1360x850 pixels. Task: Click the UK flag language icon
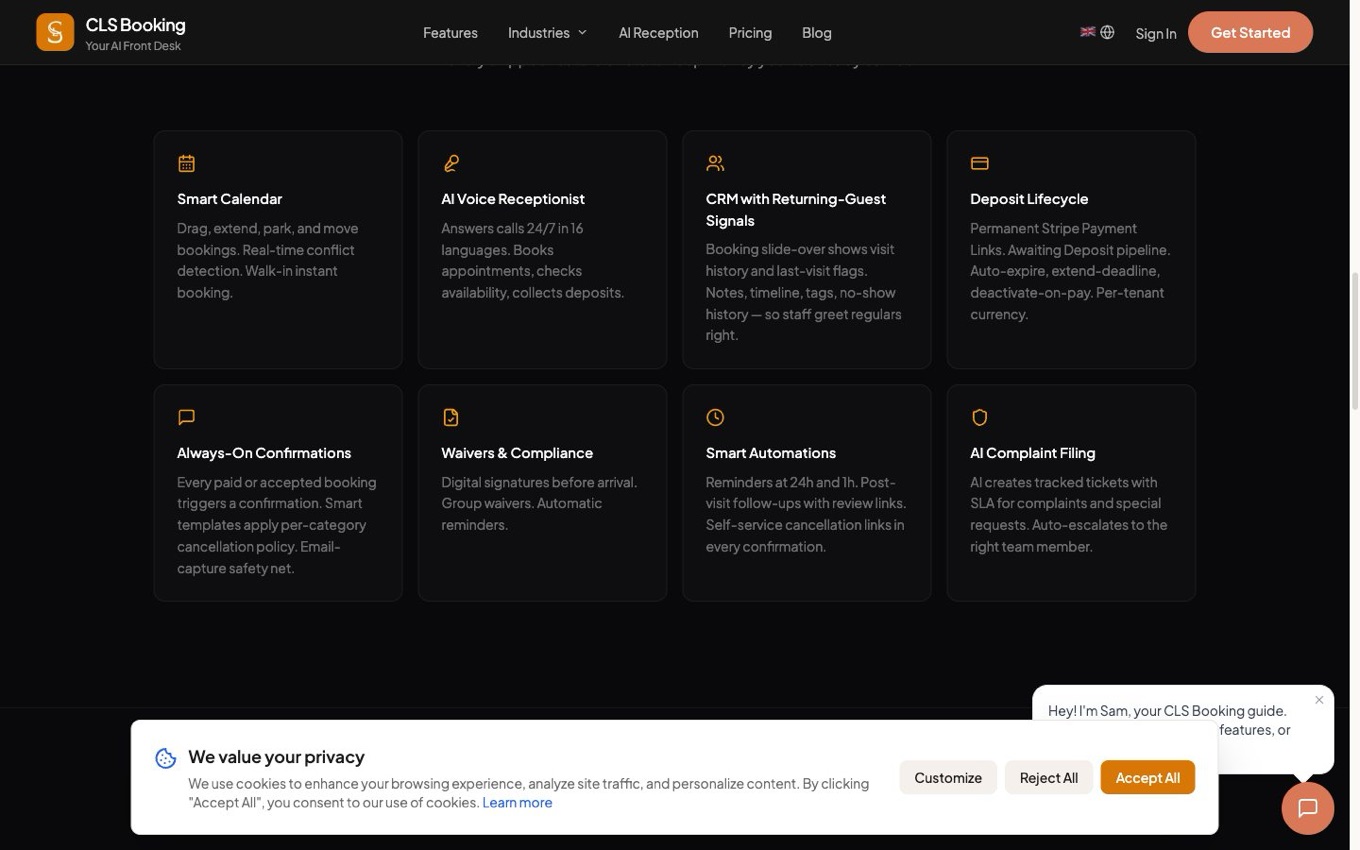(x=1088, y=32)
